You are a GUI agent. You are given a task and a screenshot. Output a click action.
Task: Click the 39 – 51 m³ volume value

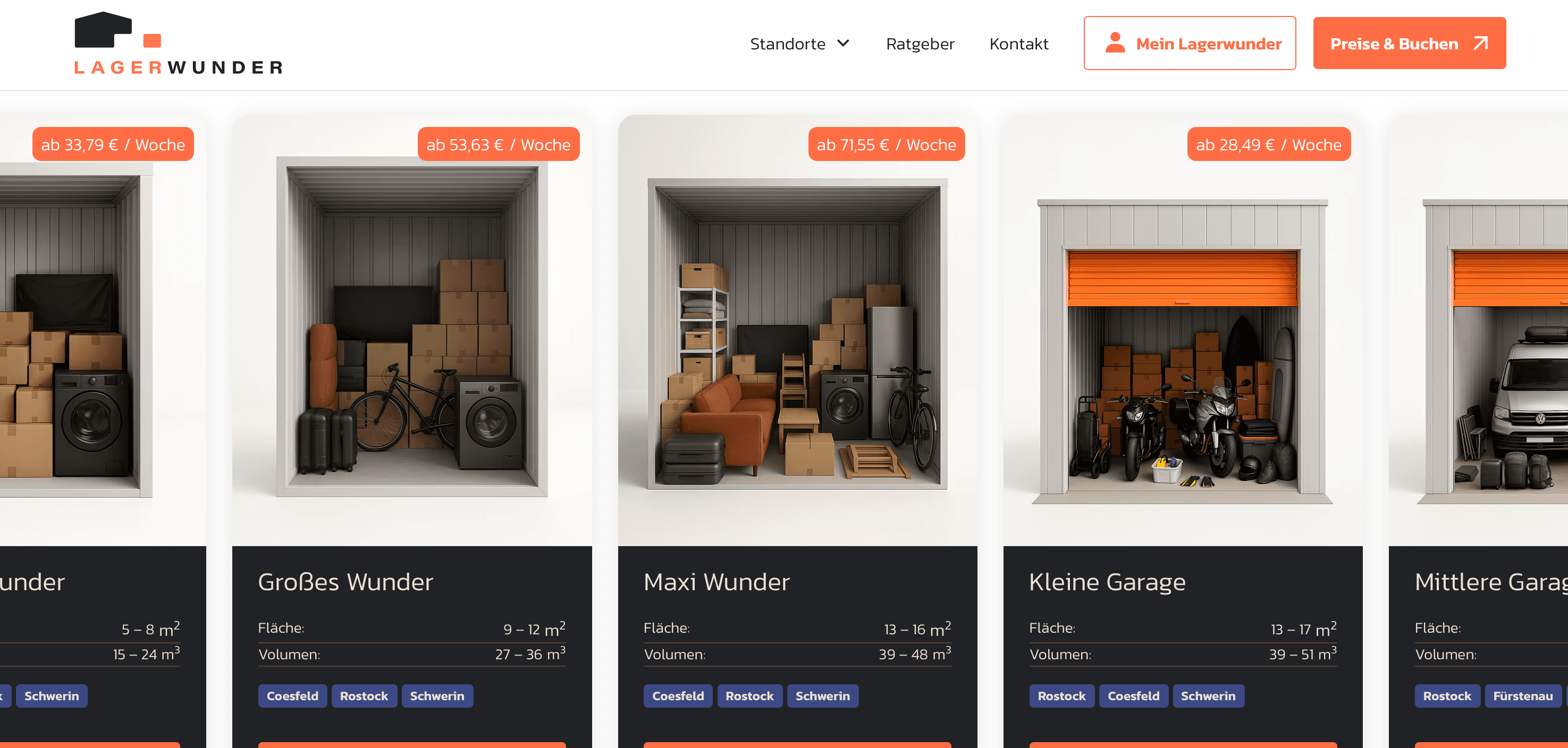(1303, 653)
